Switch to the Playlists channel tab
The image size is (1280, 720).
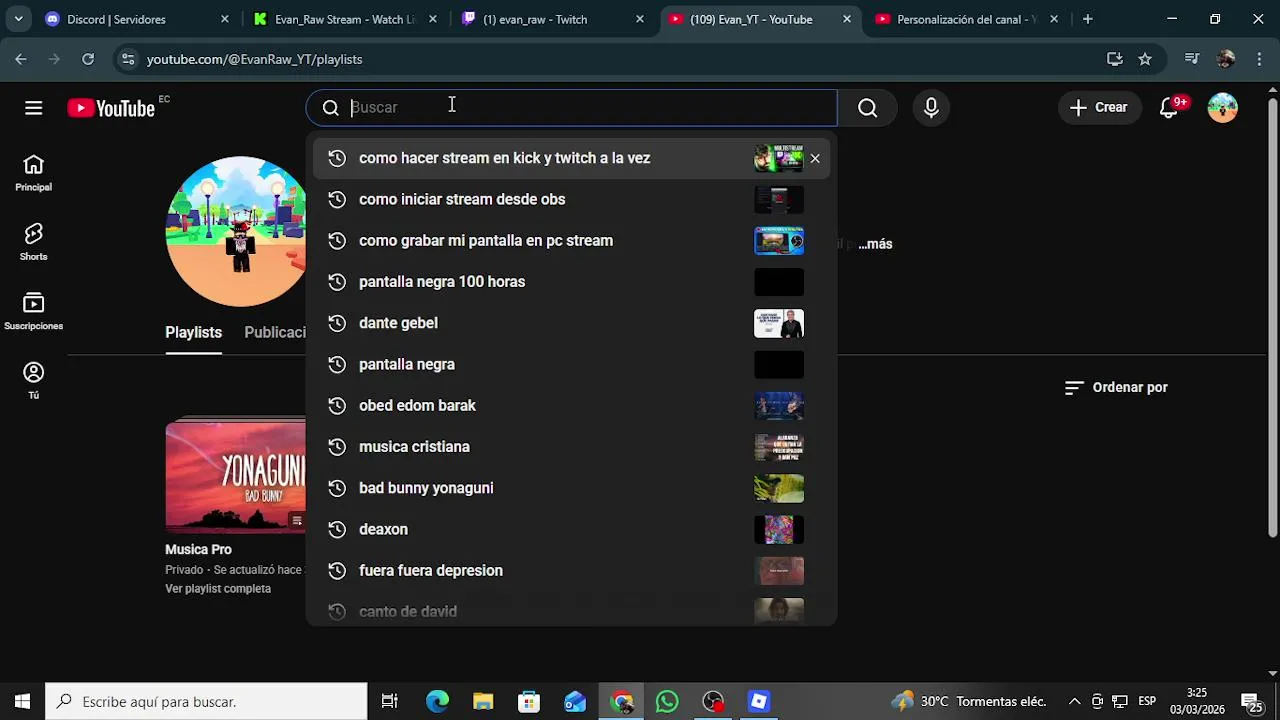click(193, 332)
